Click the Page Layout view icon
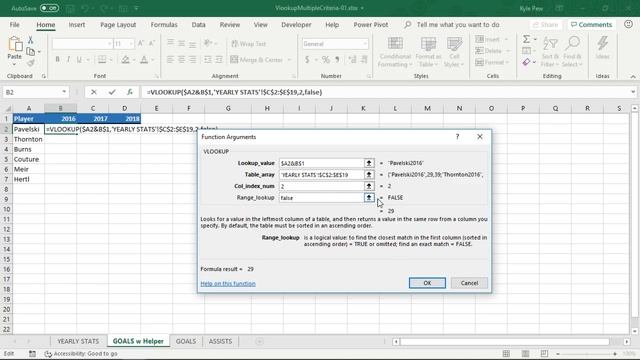Image resolution: width=640 pixels, height=360 pixels. coord(525,353)
